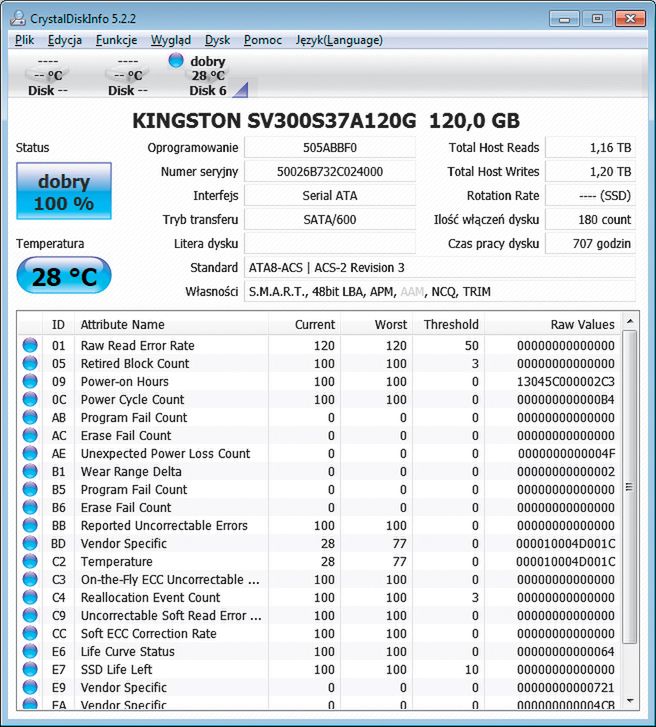The height and width of the screenshot is (727, 656).
Task: Open the Plik menu
Action: (x=25, y=40)
